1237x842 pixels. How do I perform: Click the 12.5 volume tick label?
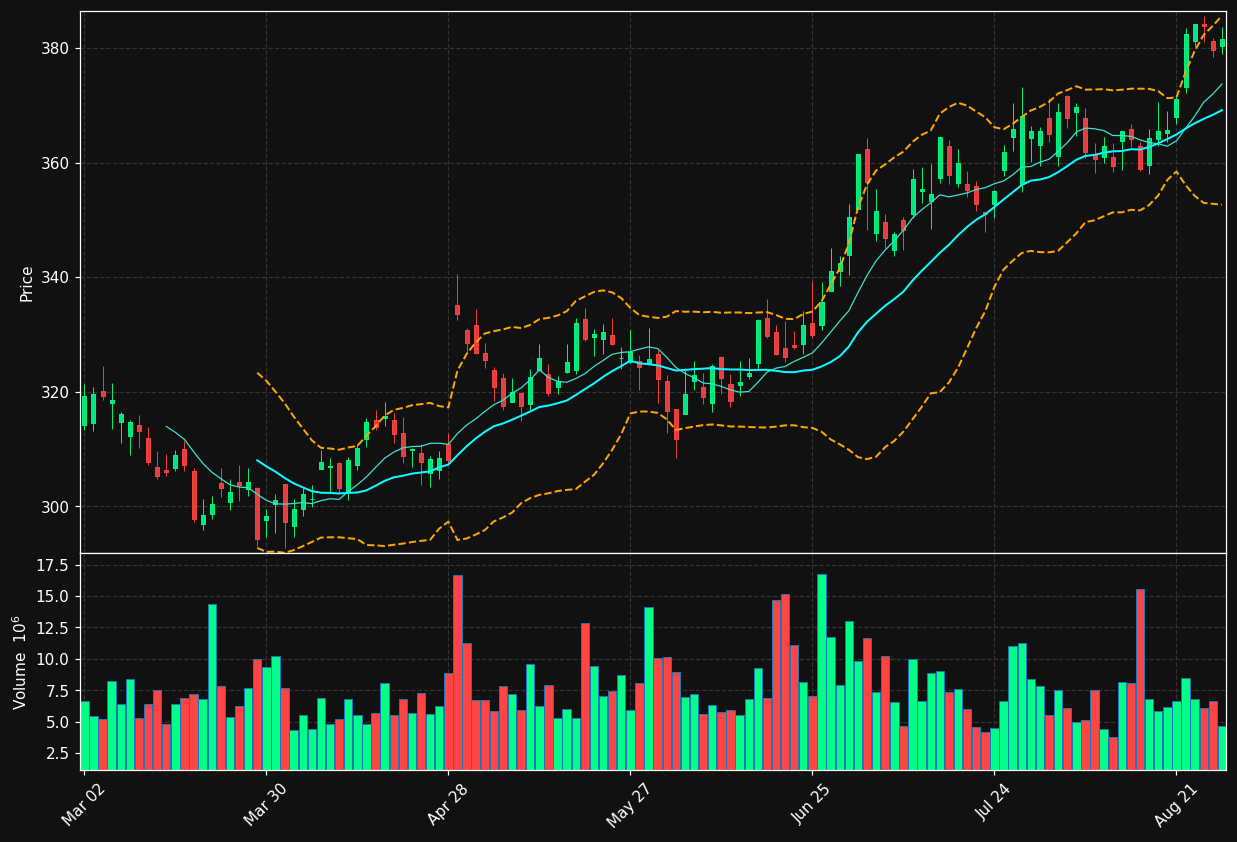[52, 628]
